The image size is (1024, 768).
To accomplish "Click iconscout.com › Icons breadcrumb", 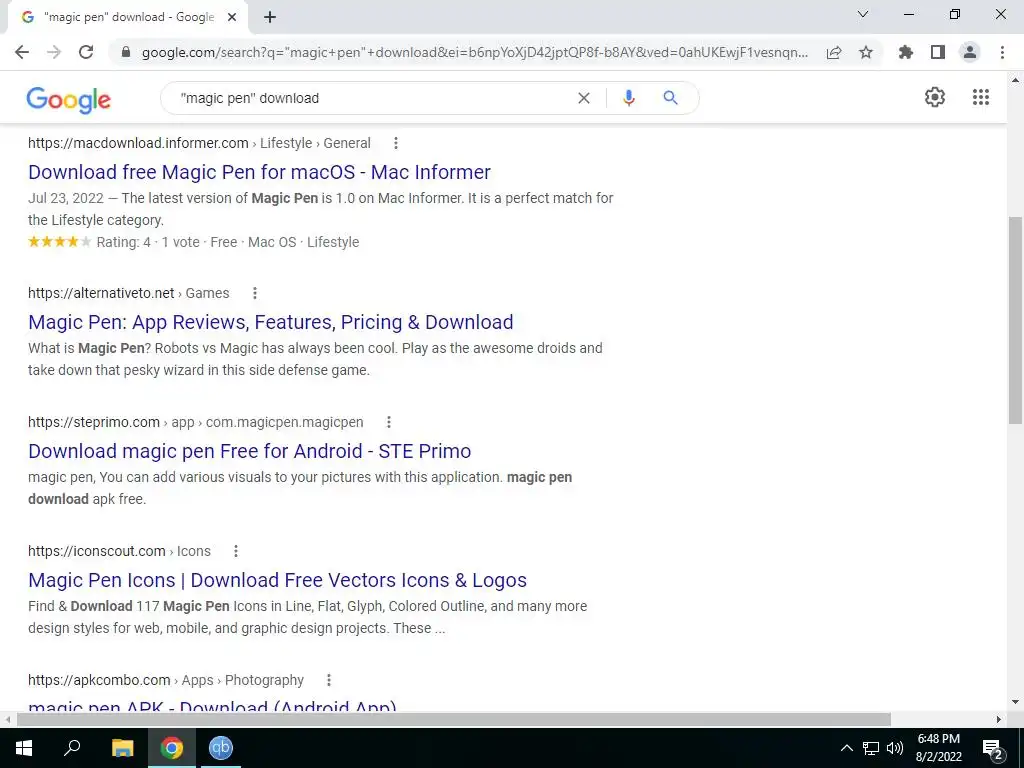I will tap(120, 551).
